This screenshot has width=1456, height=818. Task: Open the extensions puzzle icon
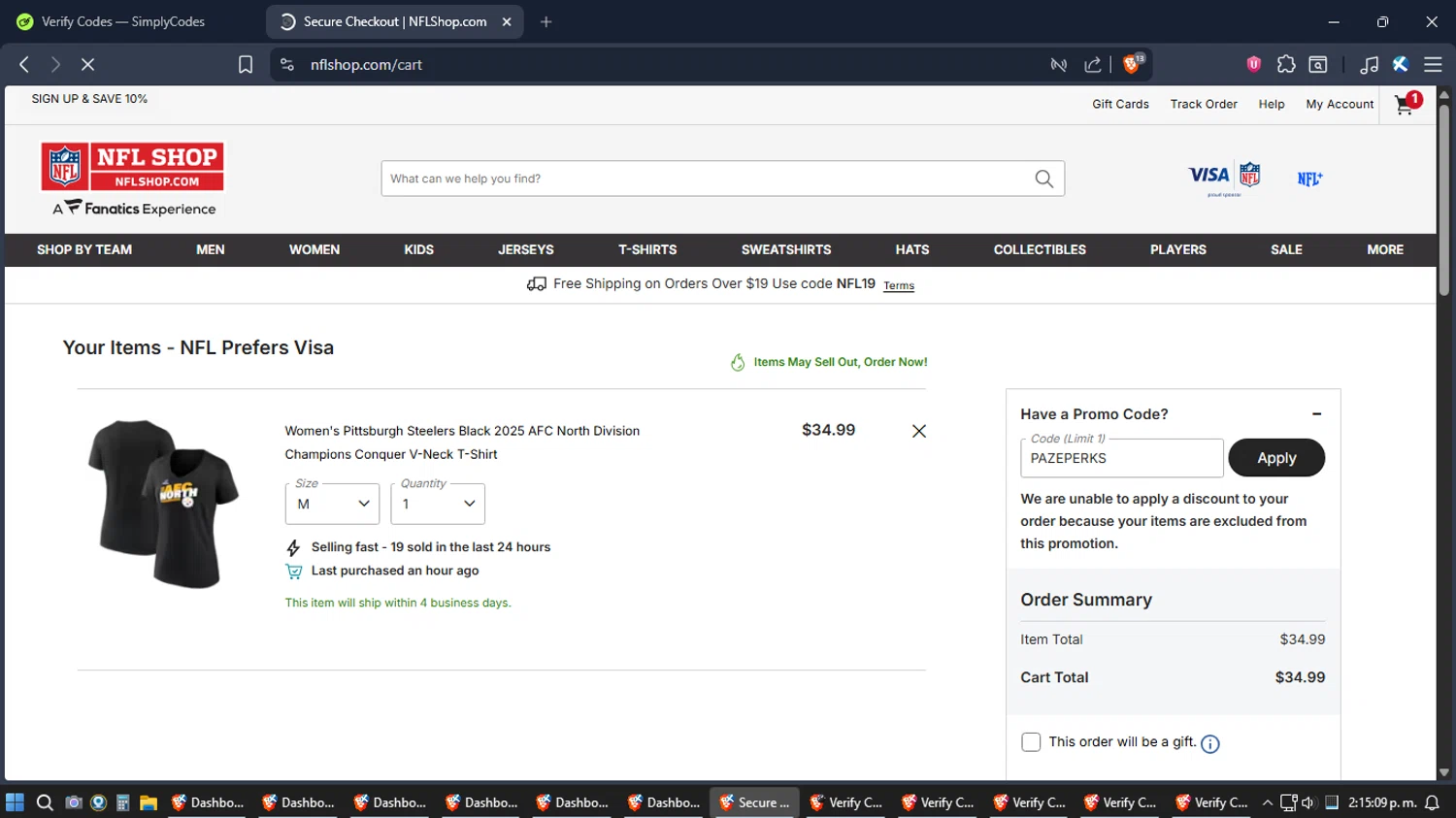point(1286,64)
